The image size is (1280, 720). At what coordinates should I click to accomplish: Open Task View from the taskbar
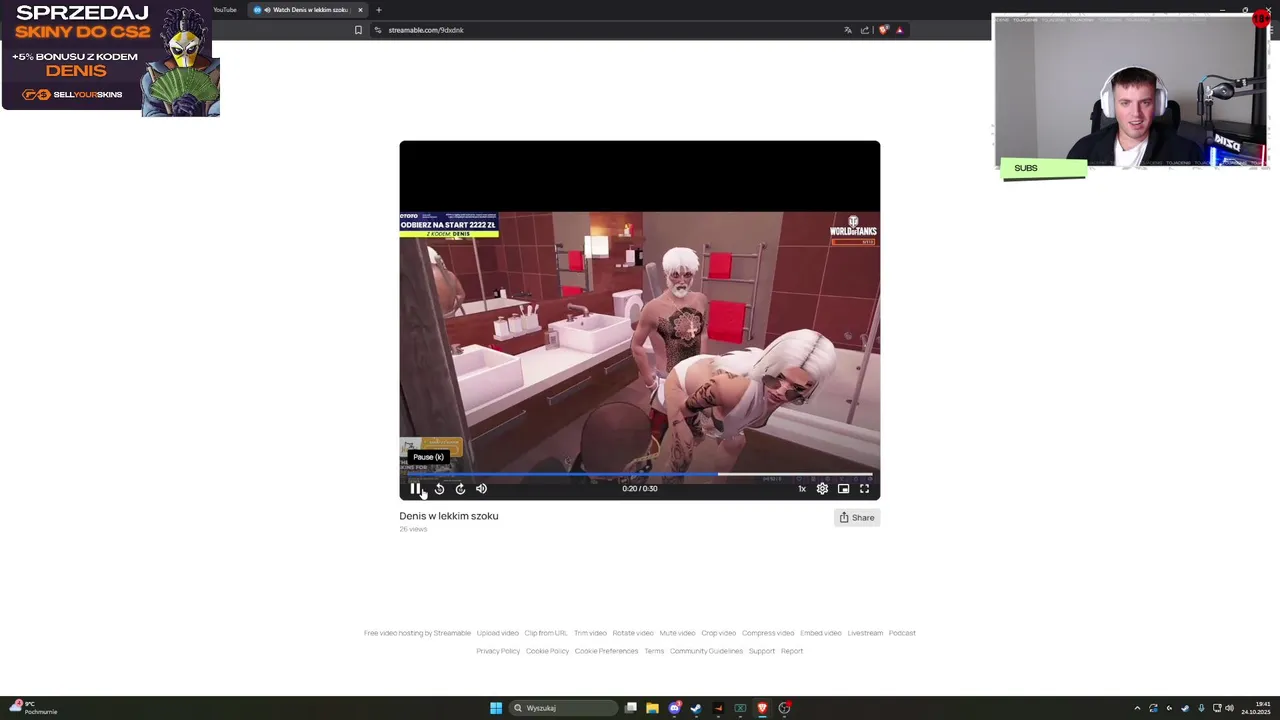tap(631, 708)
